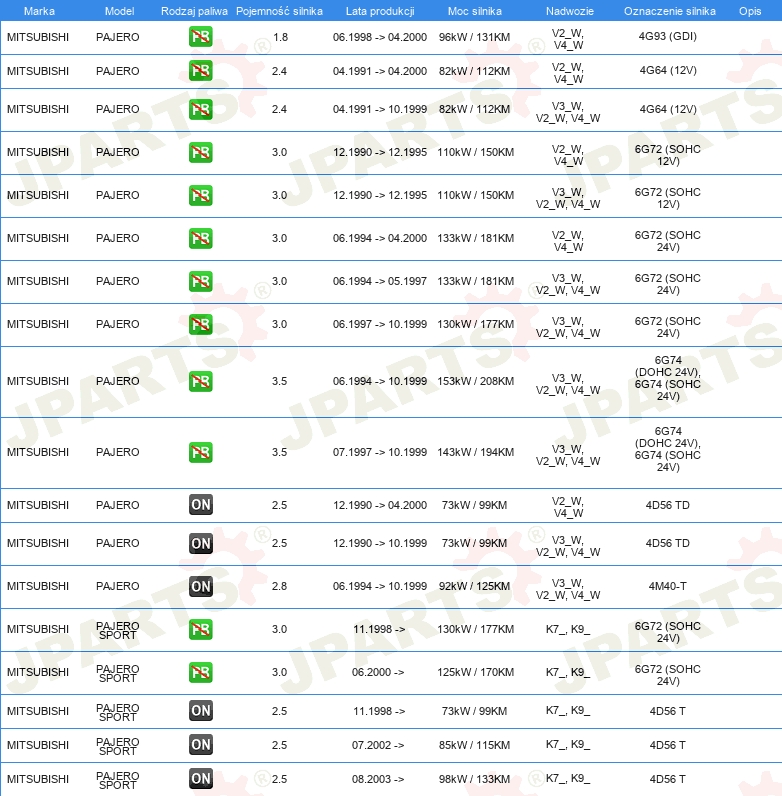Select the 125kW / 170KM power cell

[x=475, y=672]
